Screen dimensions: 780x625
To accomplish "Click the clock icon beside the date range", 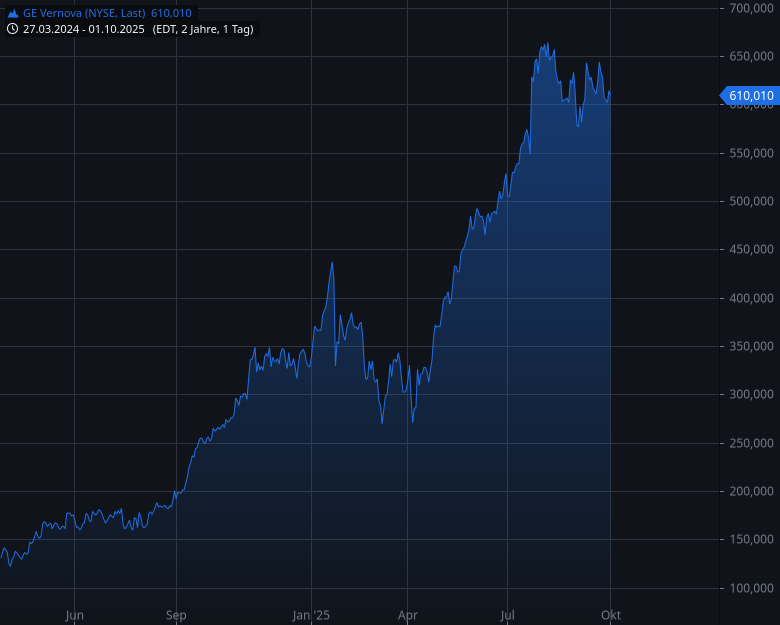I will click(13, 29).
